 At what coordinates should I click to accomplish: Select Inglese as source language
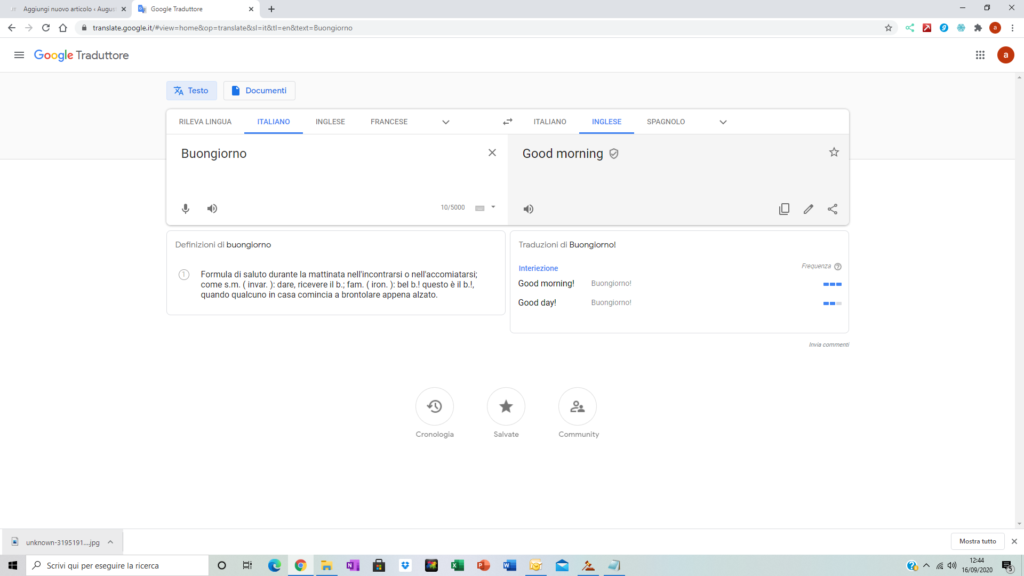pyautogui.click(x=330, y=122)
